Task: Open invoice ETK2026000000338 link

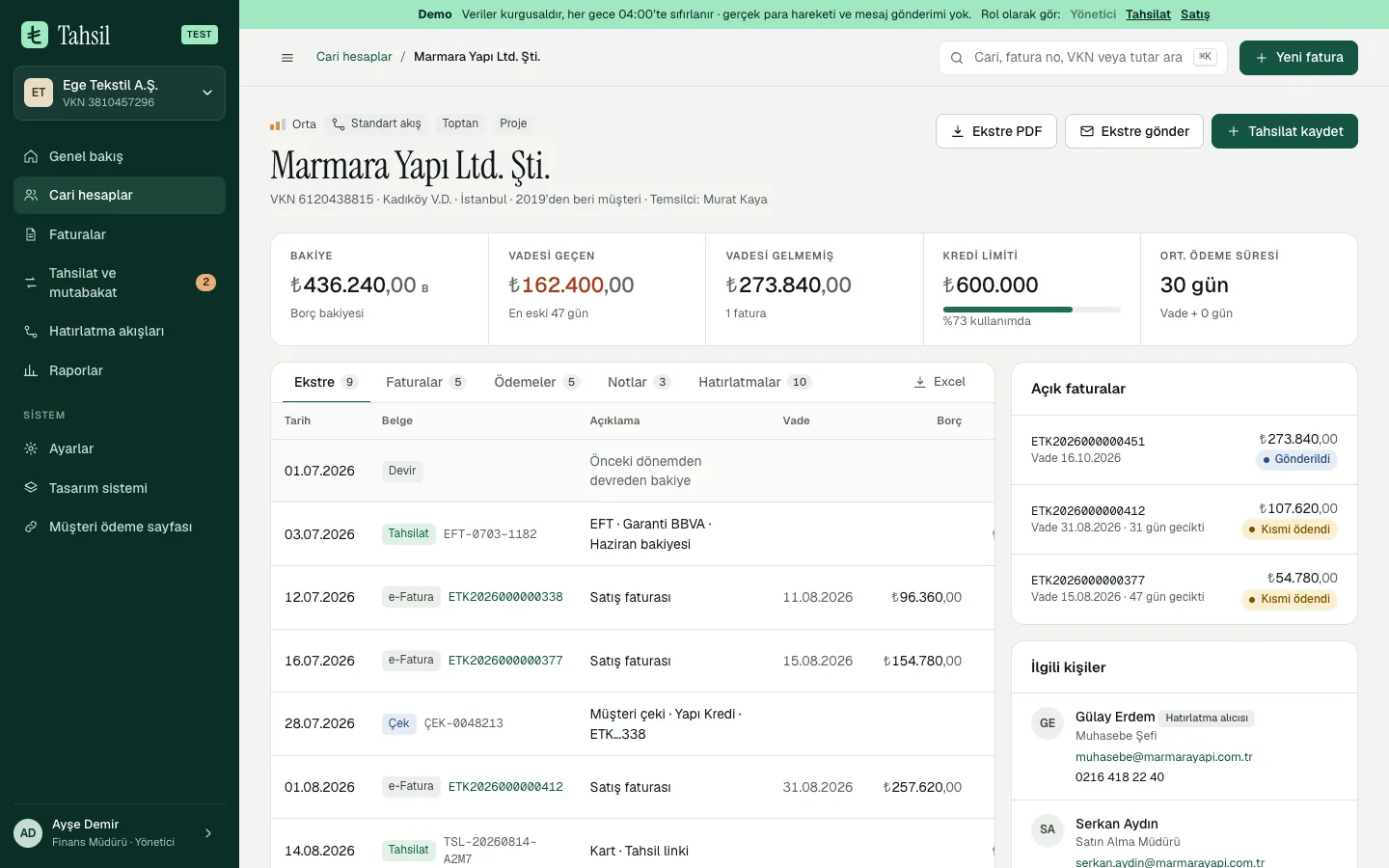Action: click(505, 597)
